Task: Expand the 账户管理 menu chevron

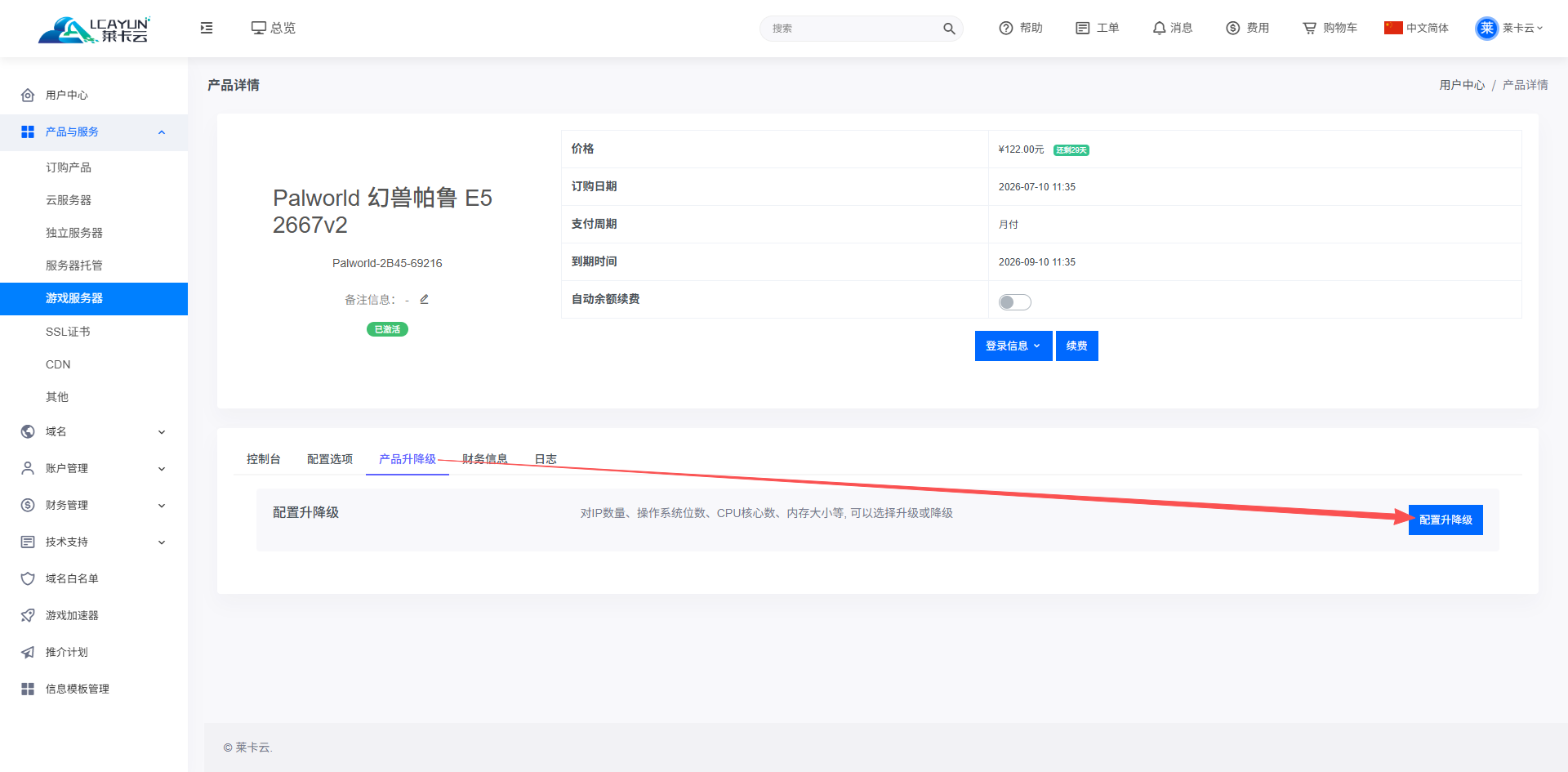Action: point(162,469)
